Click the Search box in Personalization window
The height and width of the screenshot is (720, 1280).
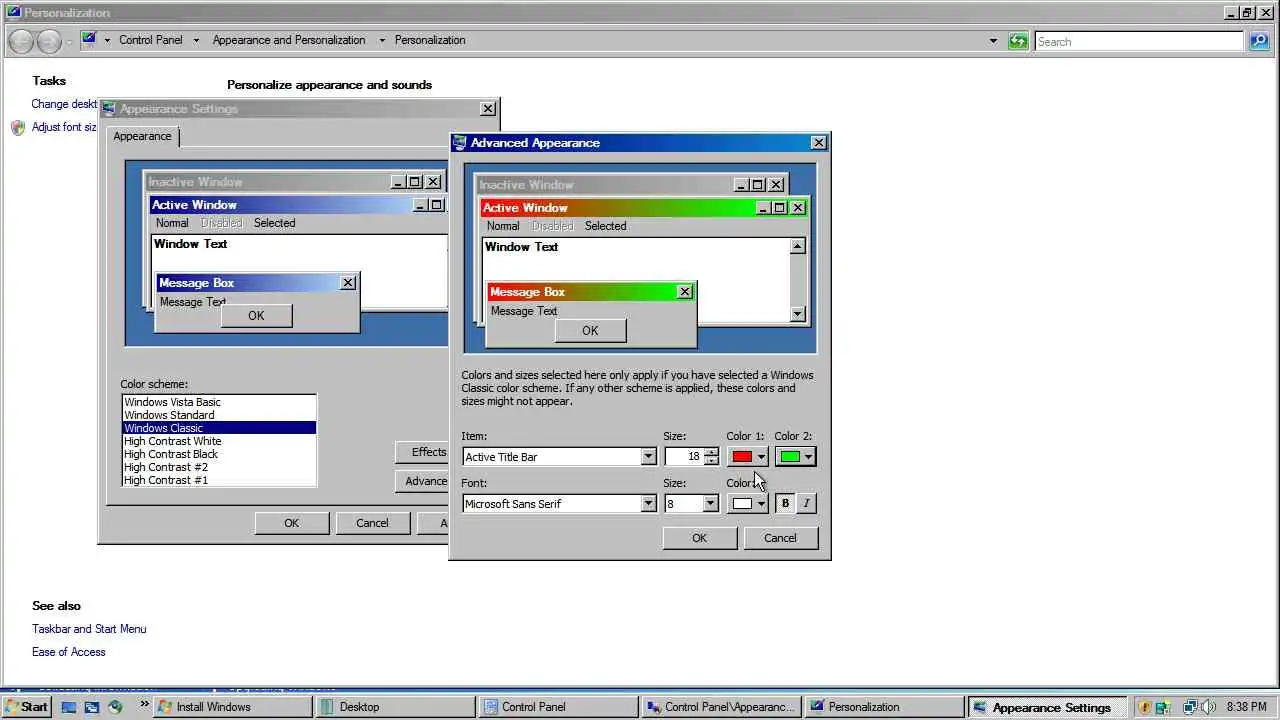(1139, 41)
